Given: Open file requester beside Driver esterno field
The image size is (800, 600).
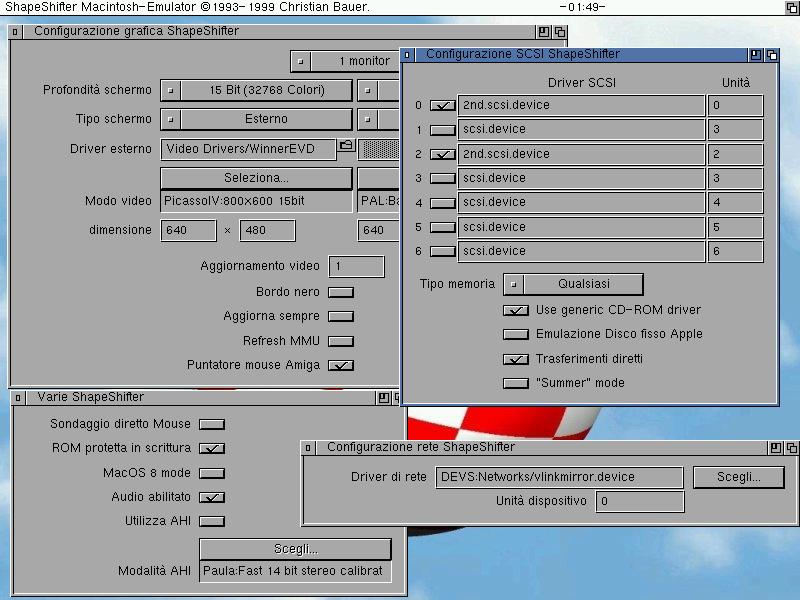Looking at the screenshot, I should pos(346,145).
